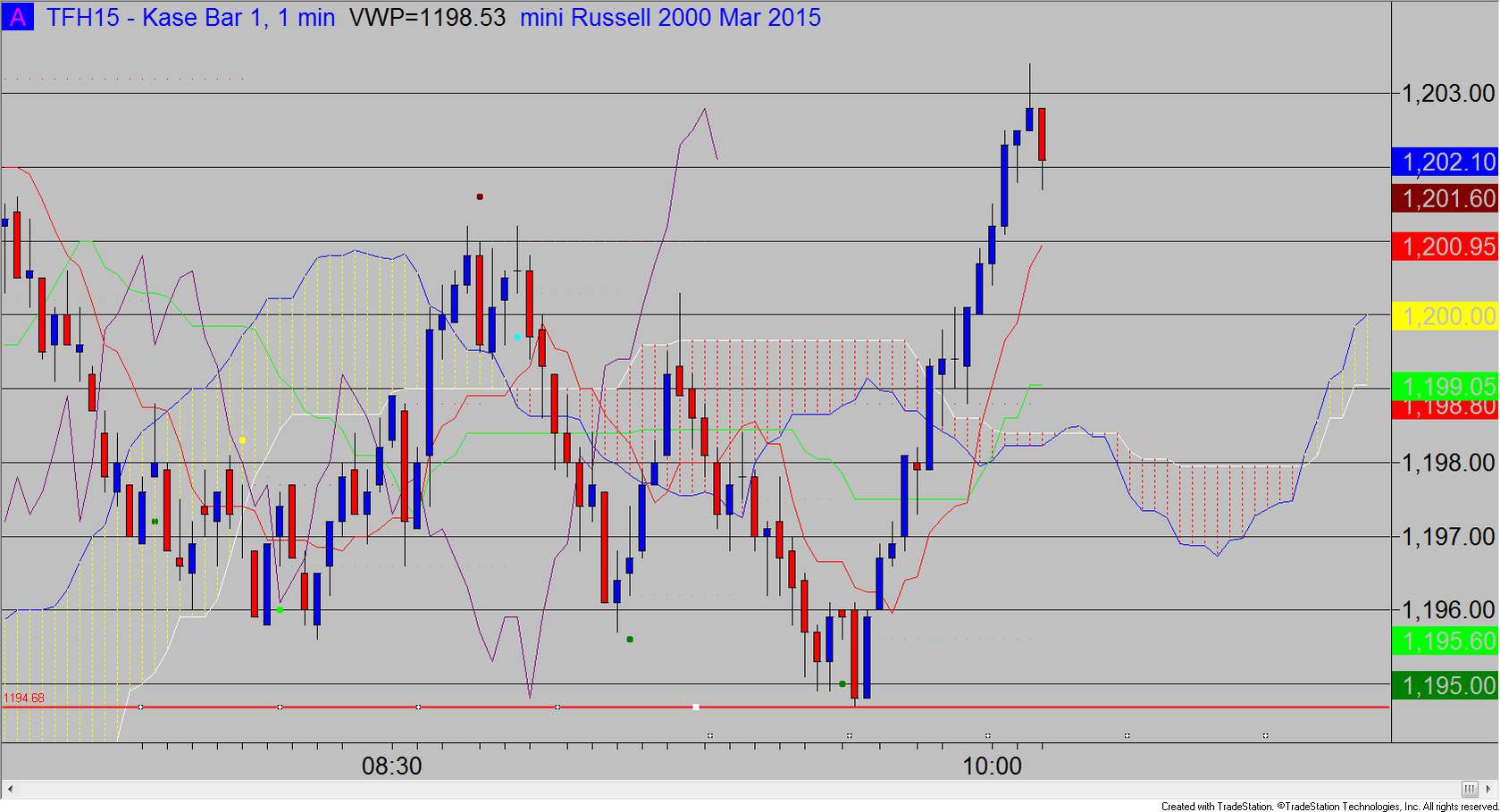1500x812 pixels.
Task: Click the blue 1,202.10 price label
Action: point(1445,162)
